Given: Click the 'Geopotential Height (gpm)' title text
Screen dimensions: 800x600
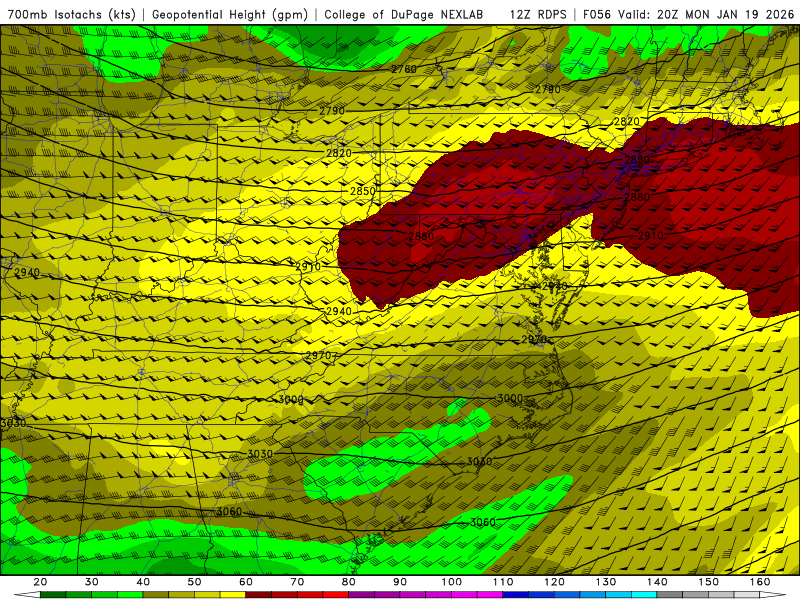Looking at the screenshot, I should pyautogui.click(x=230, y=14).
